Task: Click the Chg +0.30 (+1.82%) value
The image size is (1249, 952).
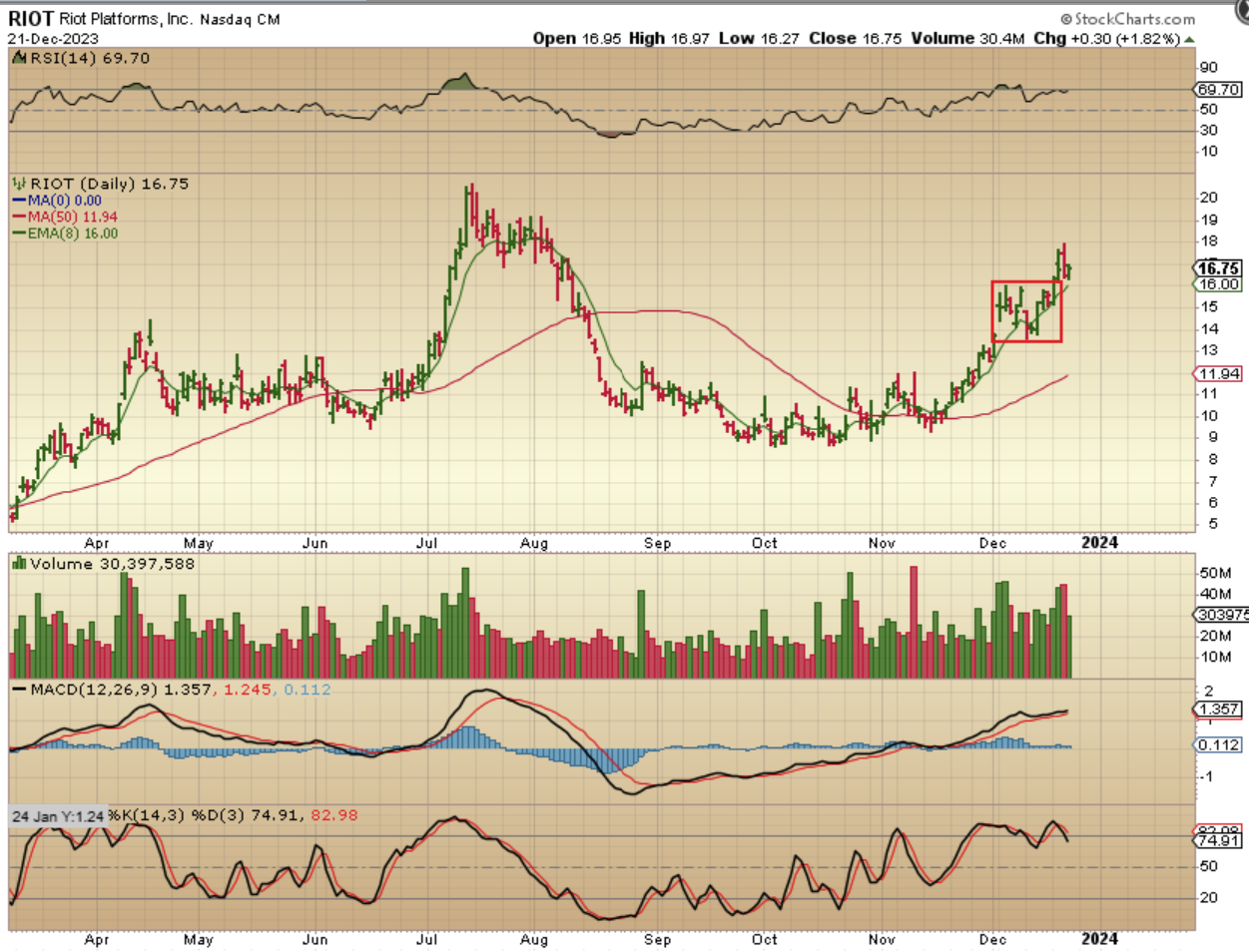Action: click(x=1106, y=38)
